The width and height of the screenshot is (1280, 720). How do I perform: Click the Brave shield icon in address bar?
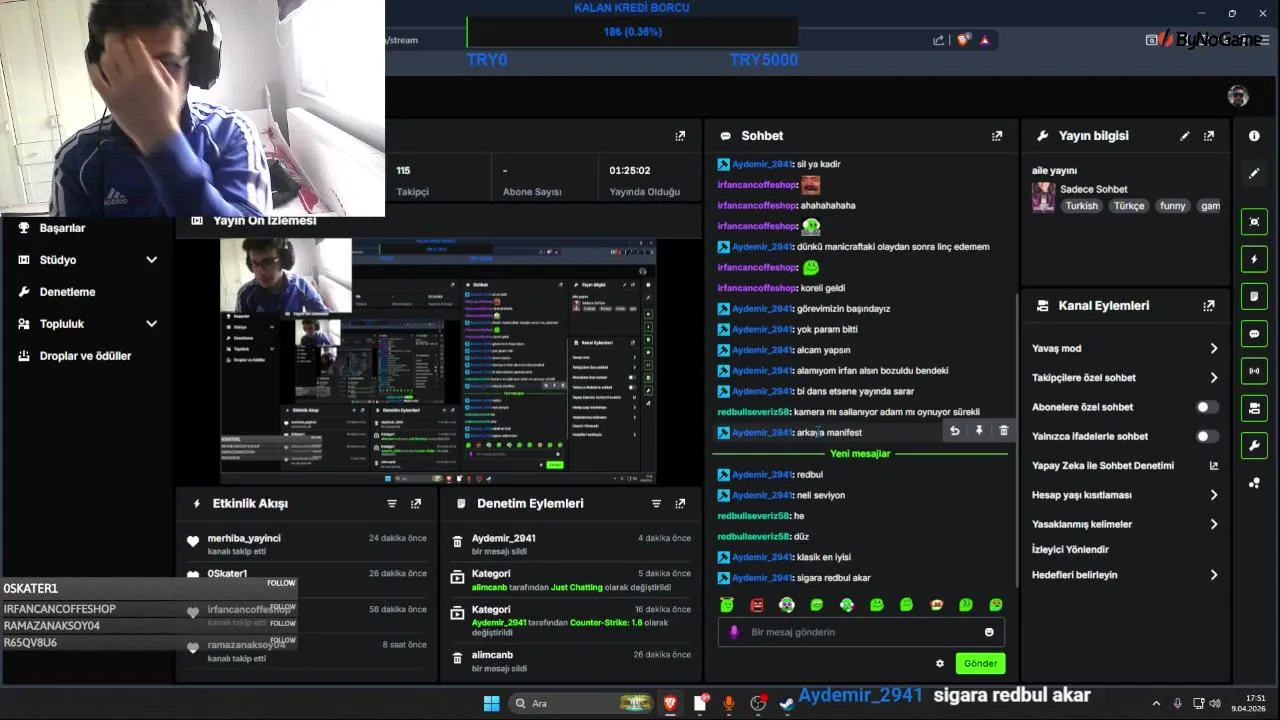coord(963,40)
